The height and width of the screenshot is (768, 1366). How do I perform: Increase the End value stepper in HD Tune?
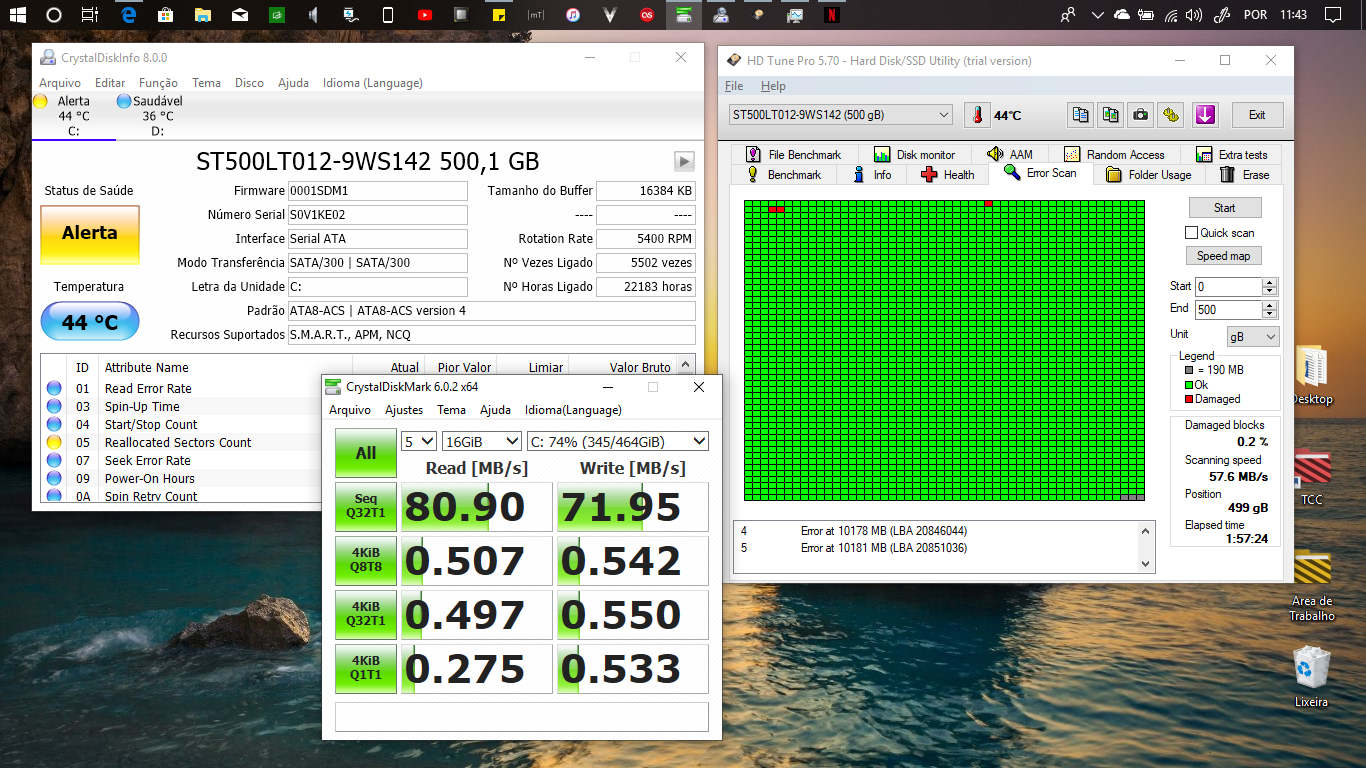1270,305
